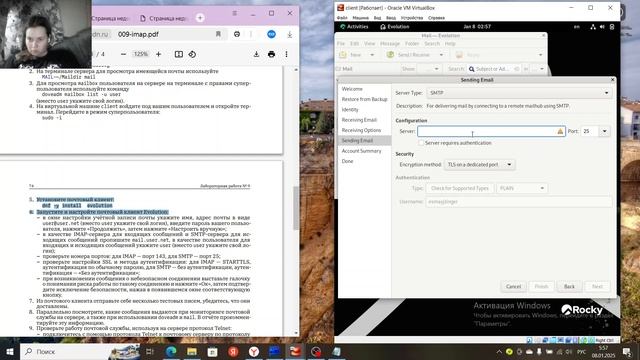
Task: Open PDF viewer more options menu
Action: 286,54
